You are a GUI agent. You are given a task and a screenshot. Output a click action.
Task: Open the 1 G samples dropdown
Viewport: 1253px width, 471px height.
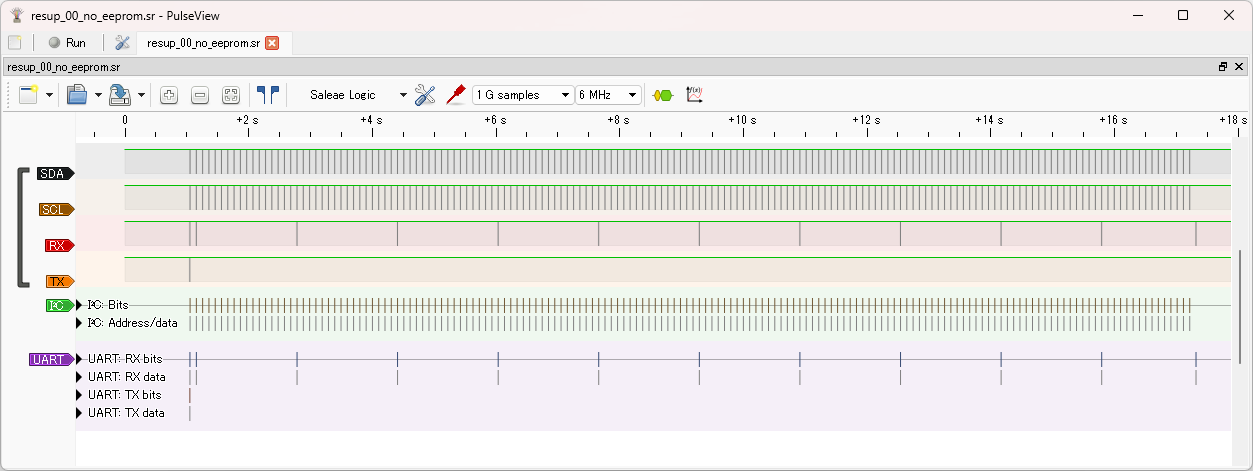pos(523,95)
